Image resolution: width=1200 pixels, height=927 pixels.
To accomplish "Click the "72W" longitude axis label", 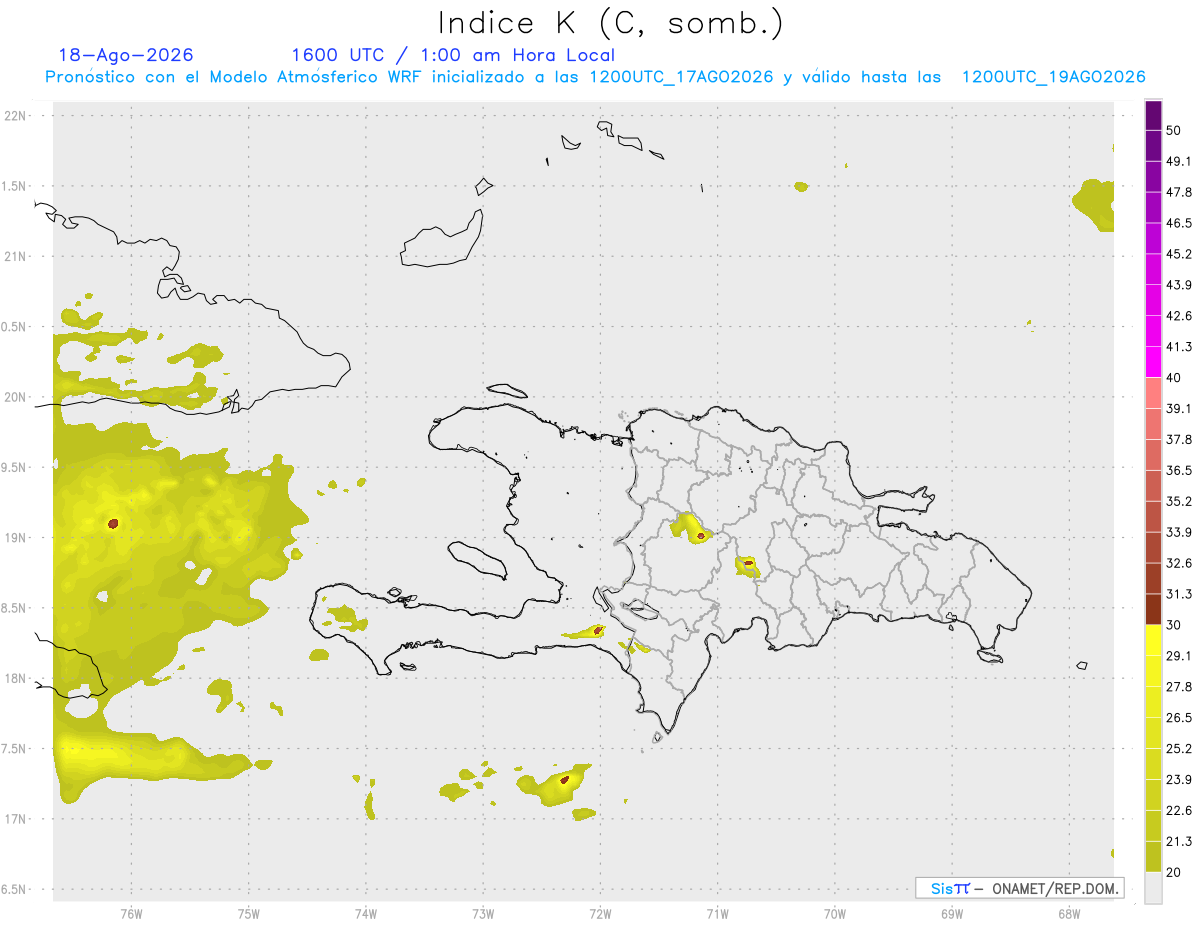I will (x=600, y=914).
